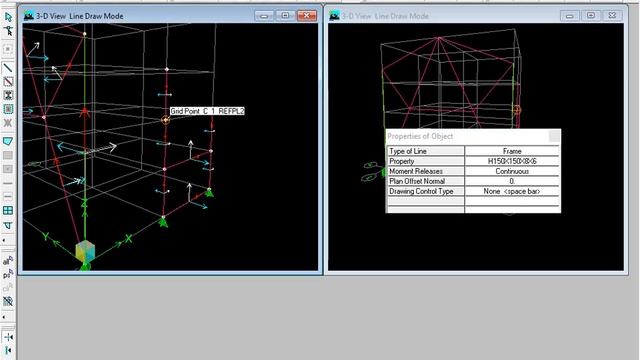This screenshot has height=360, width=640.
Task: Click the 'Property' label cell
Action: coord(426,161)
